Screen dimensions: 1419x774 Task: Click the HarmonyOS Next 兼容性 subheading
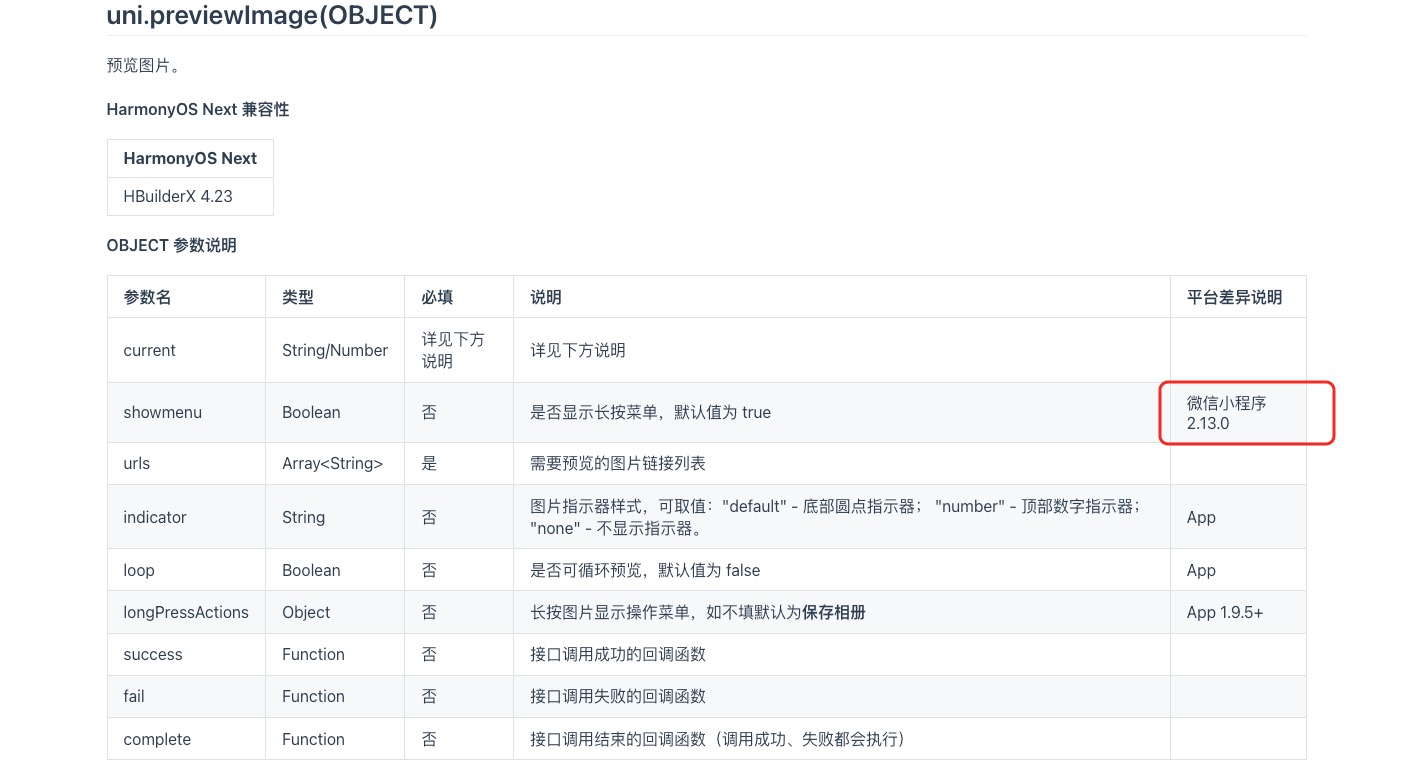click(x=198, y=109)
